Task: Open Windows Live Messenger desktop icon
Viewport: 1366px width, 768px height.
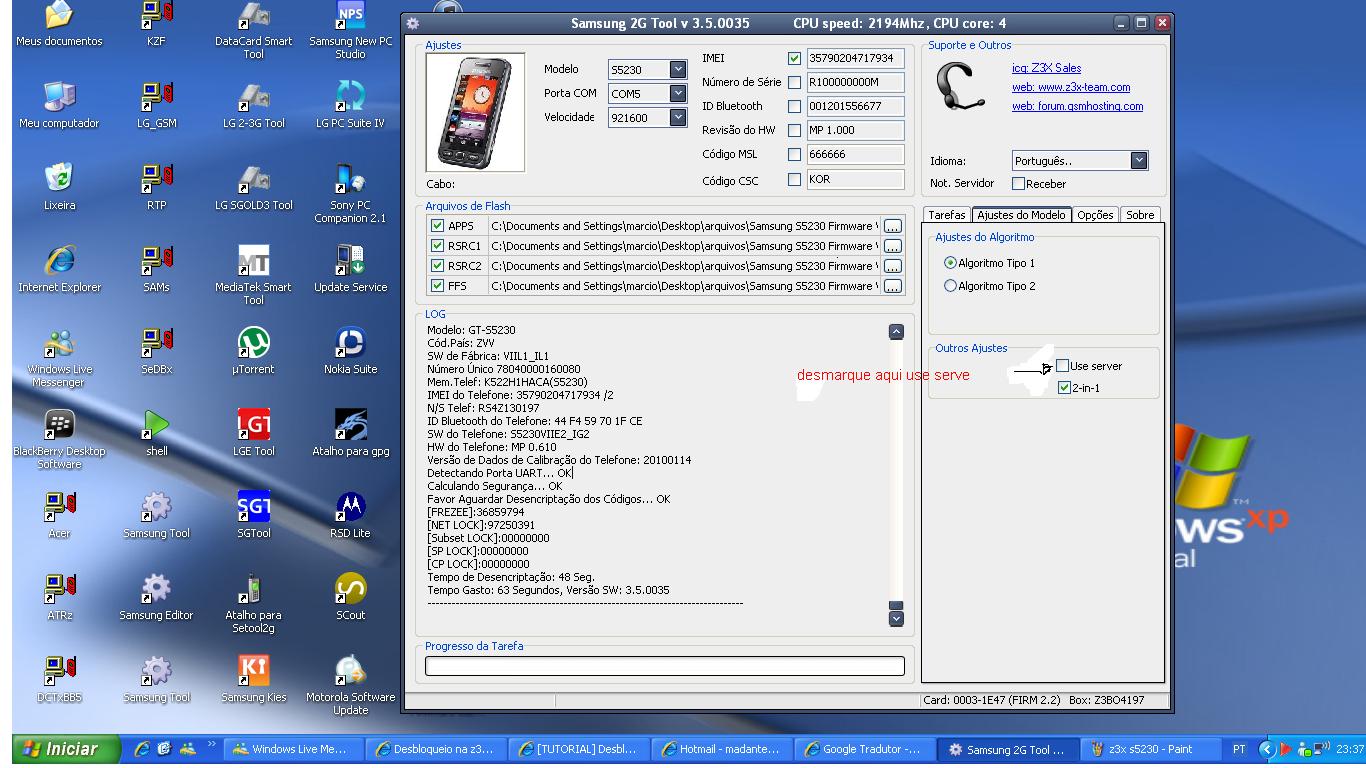Action: coord(59,357)
